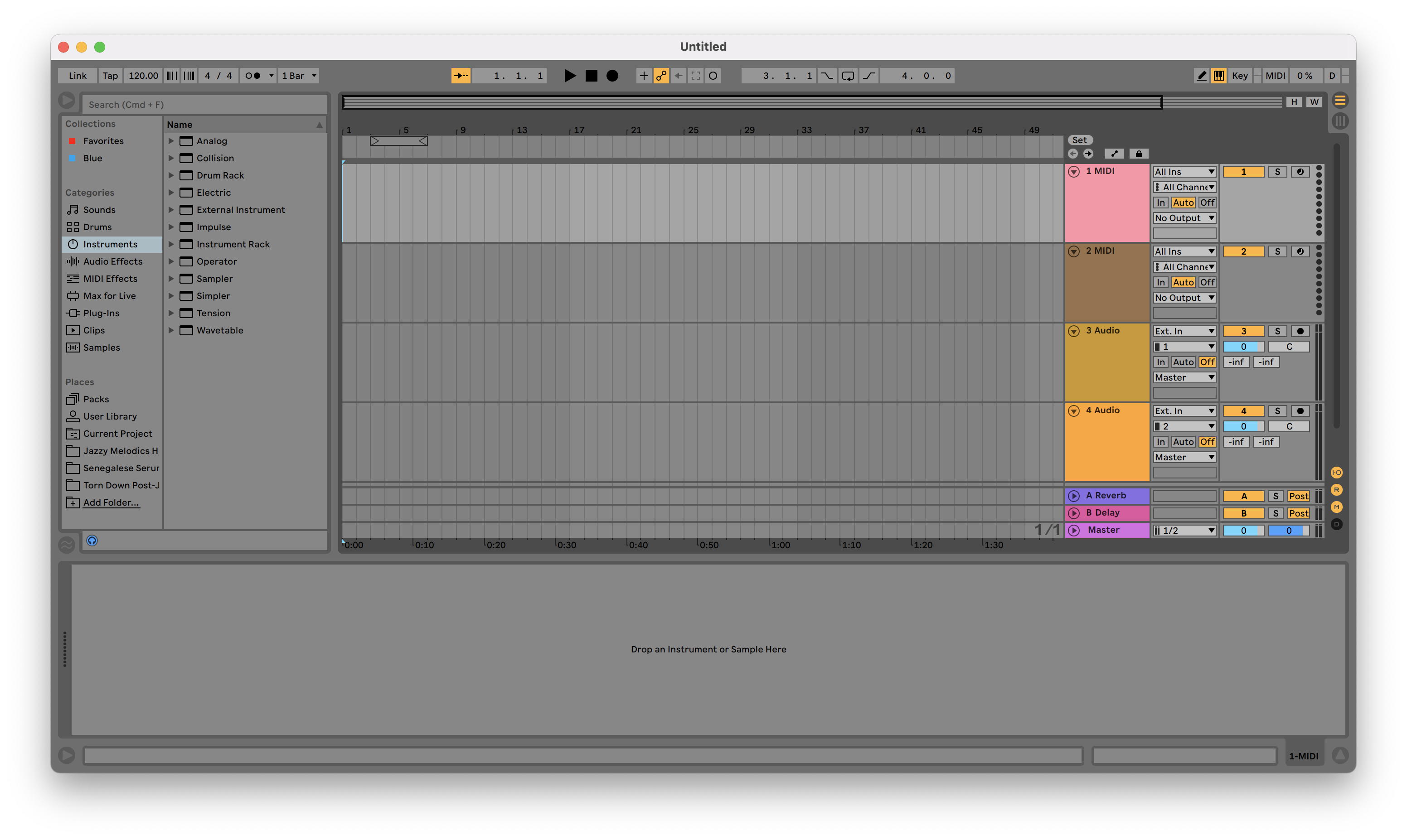Screen dimensions: 1407x840
Task: Toggle track 1 activator button
Action: [x=1243, y=172]
